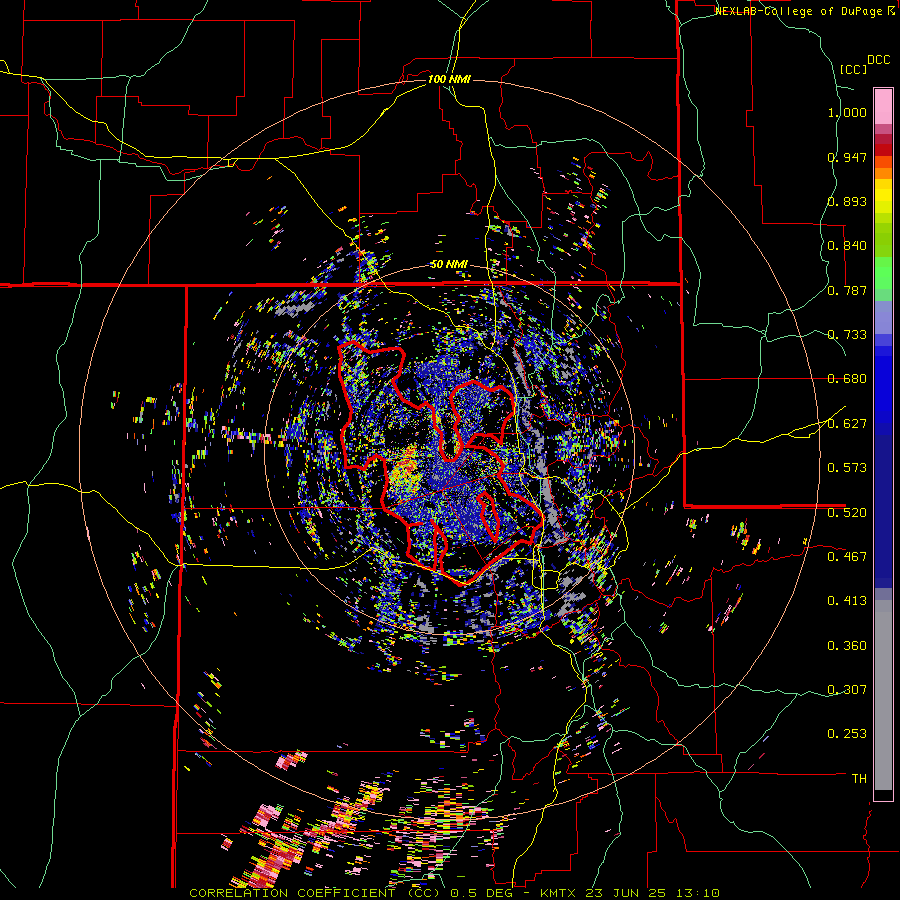This screenshot has height=900, width=900.
Task: Click the 0.307 legend value
Action: 847,690
